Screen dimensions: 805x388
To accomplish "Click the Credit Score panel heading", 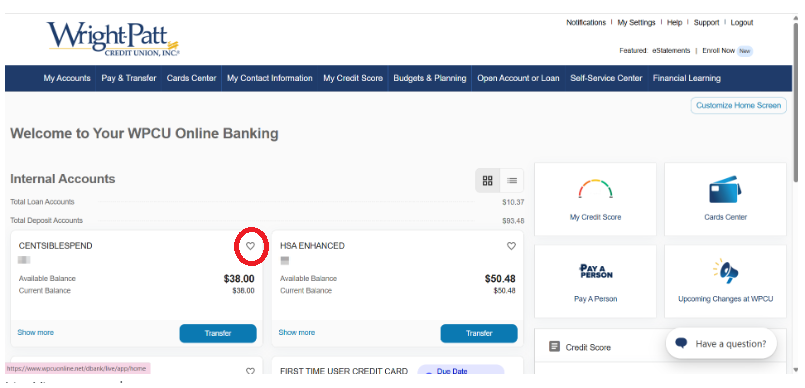I will click(x=588, y=347).
